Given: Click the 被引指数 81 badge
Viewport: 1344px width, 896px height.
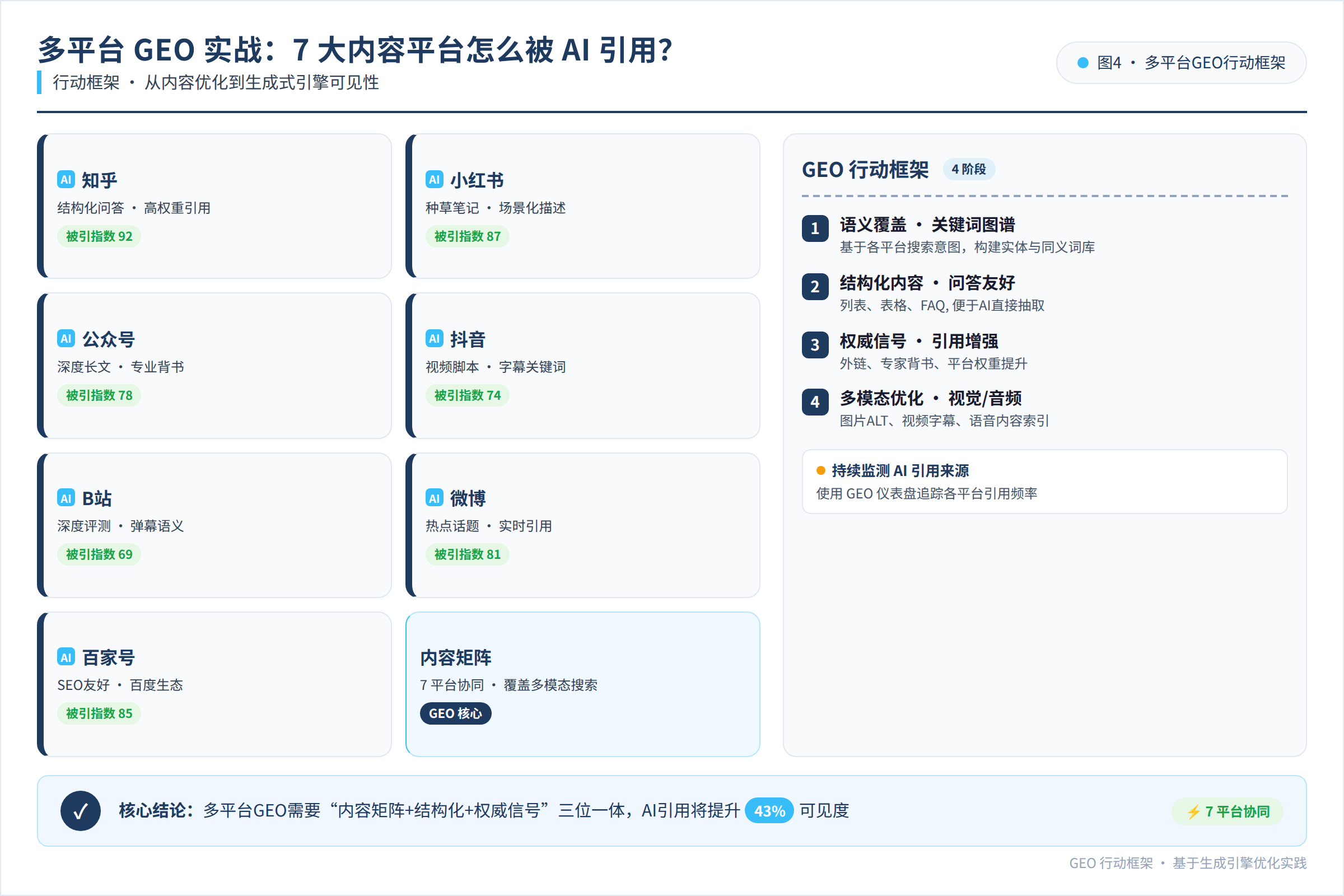Looking at the screenshot, I should (x=468, y=554).
